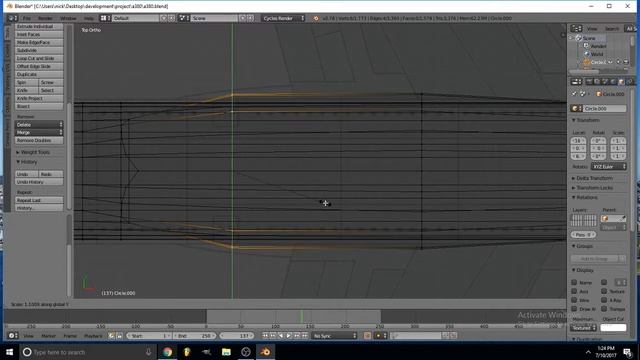Open the No Sync playback dropdown
Viewport: 640px width, 360px height.
[x=334, y=336]
